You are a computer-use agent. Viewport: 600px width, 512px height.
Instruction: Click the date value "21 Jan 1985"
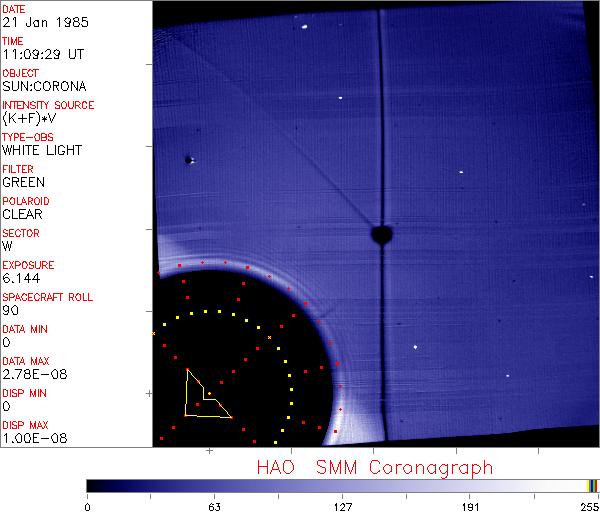[46, 22]
